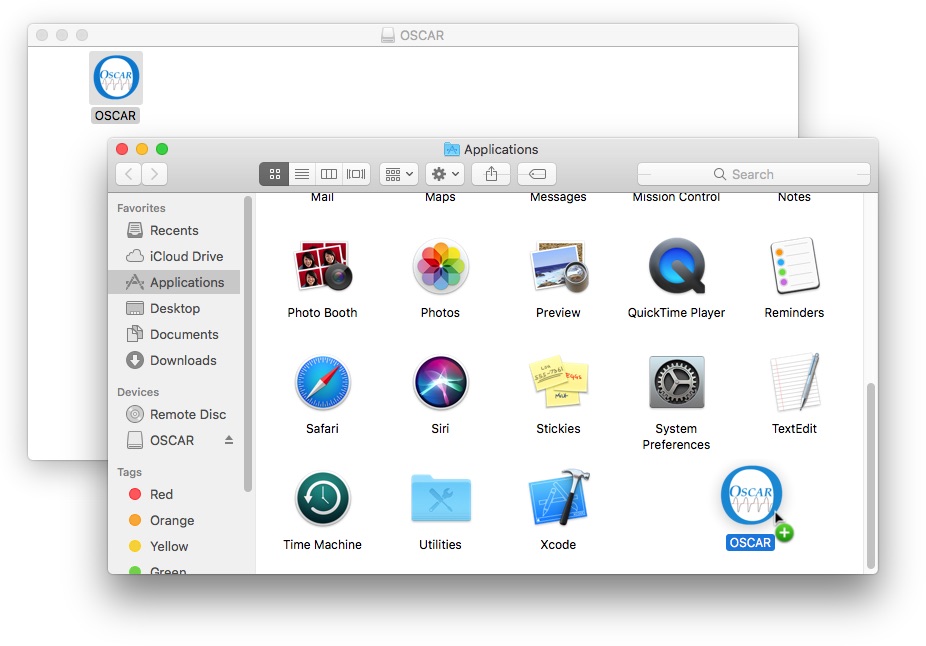
Task: Select the Reminders app icon
Action: point(794,266)
